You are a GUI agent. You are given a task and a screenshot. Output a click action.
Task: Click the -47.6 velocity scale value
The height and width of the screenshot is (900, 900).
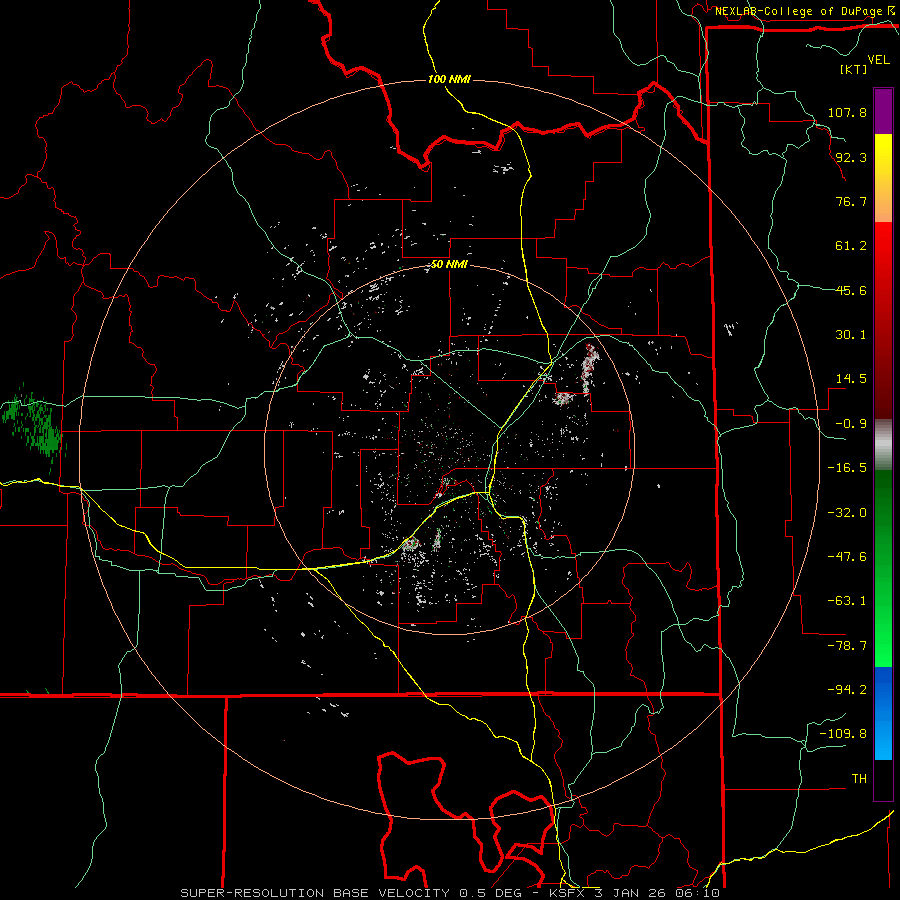click(847, 557)
